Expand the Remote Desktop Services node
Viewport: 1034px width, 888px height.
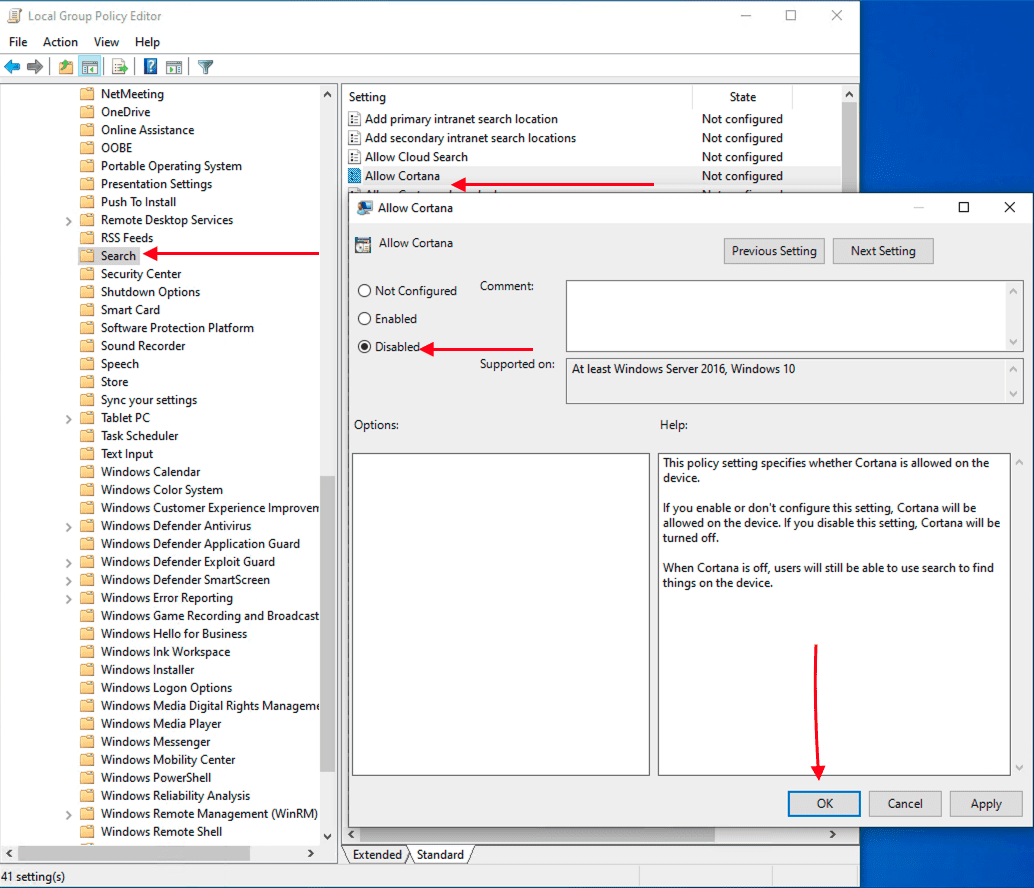[68, 220]
